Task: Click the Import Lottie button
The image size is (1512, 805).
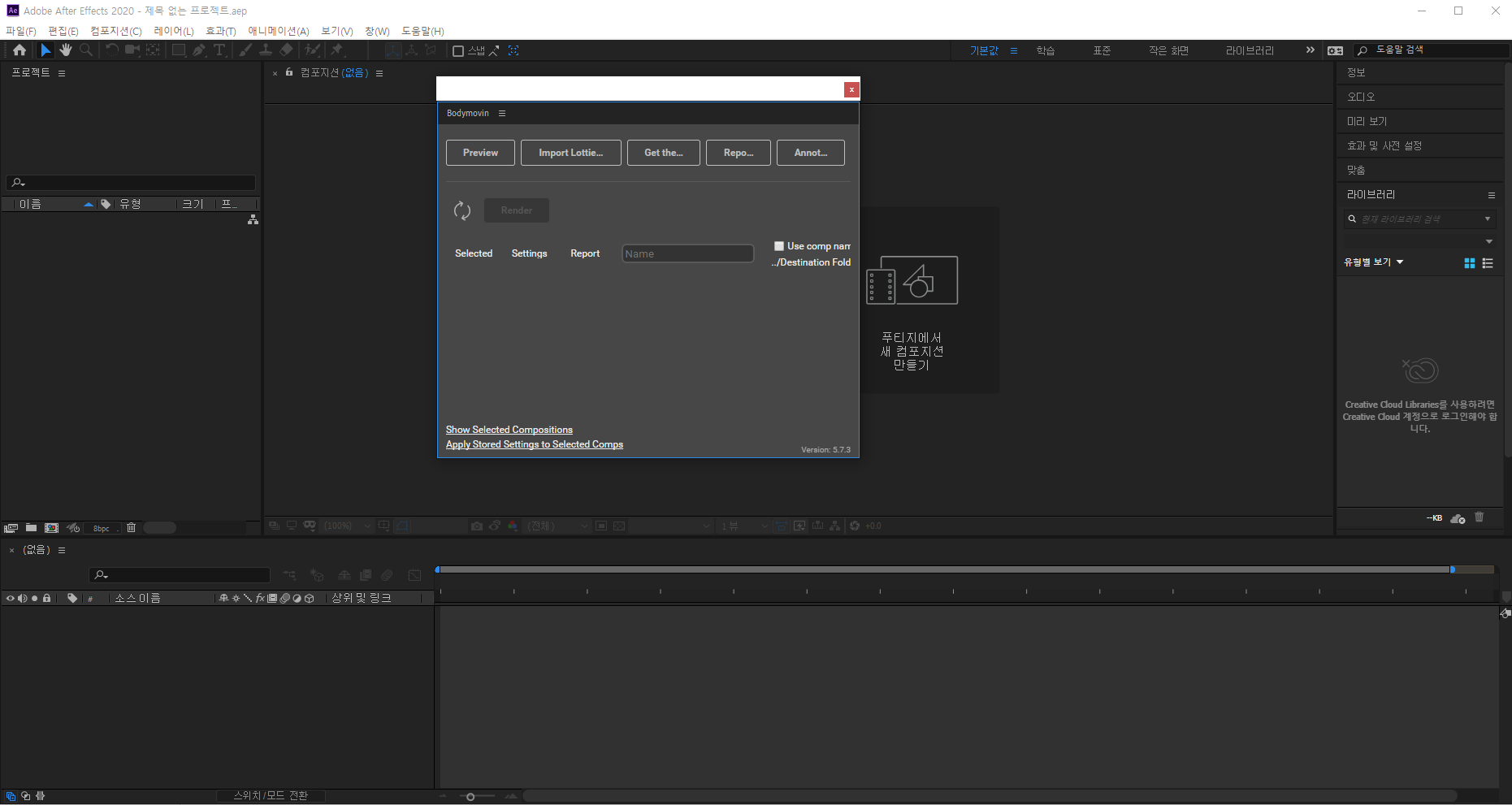Action: 571,153
